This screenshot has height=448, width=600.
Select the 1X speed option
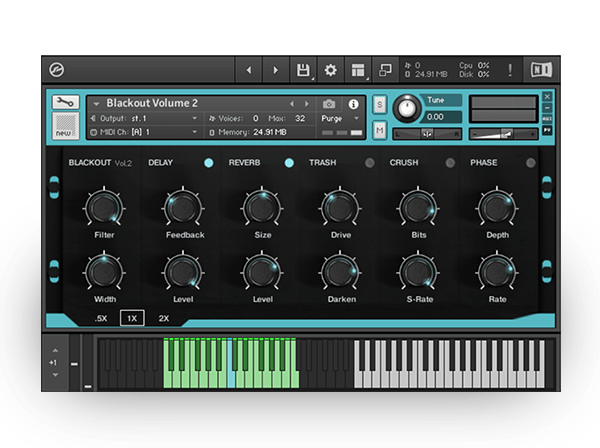pyautogui.click(x=132, y=318)
